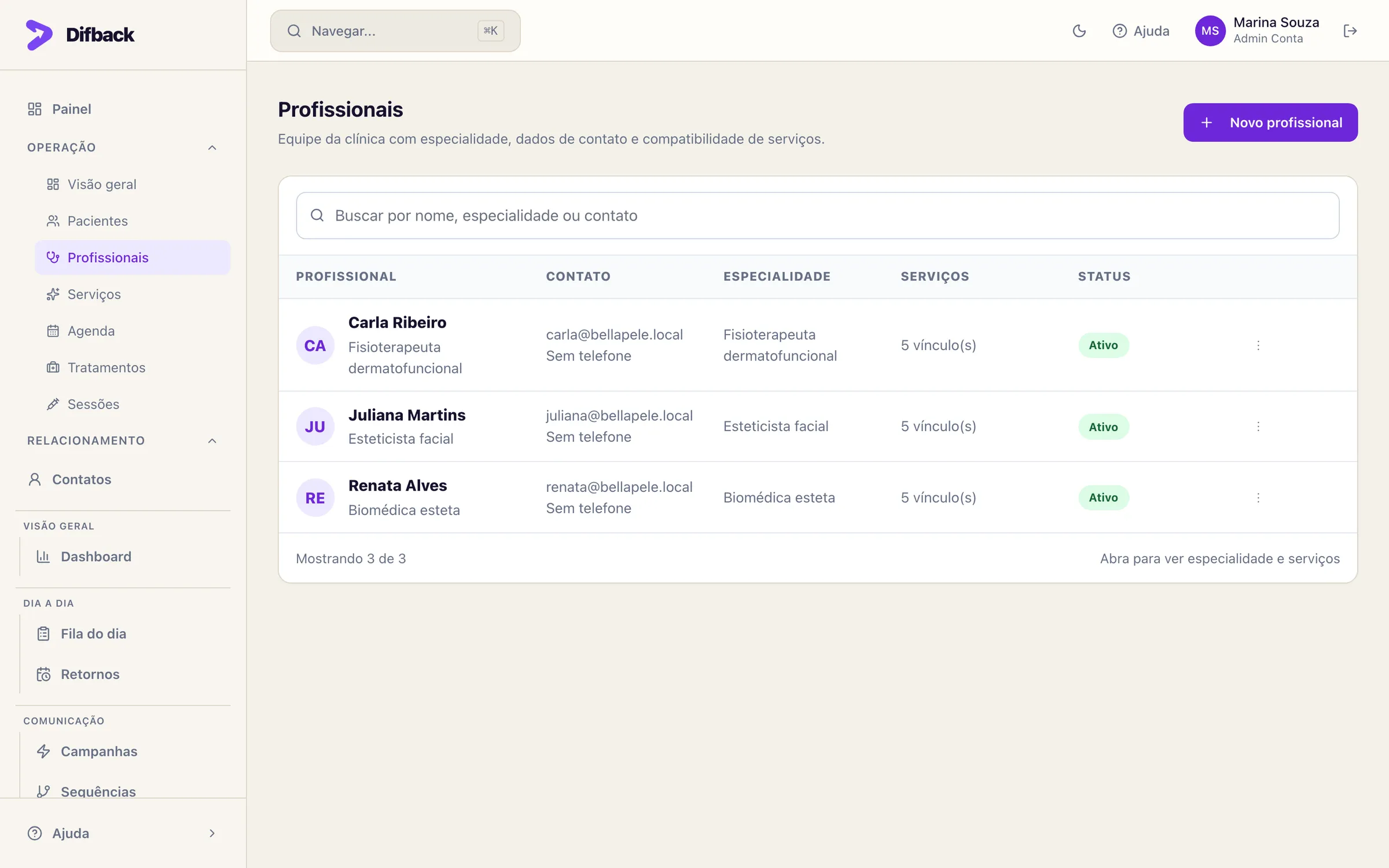Viewport: 1389px width, 868px height.
Task: Click the Novo profissional button
Action: click(x=1270, y=123)
